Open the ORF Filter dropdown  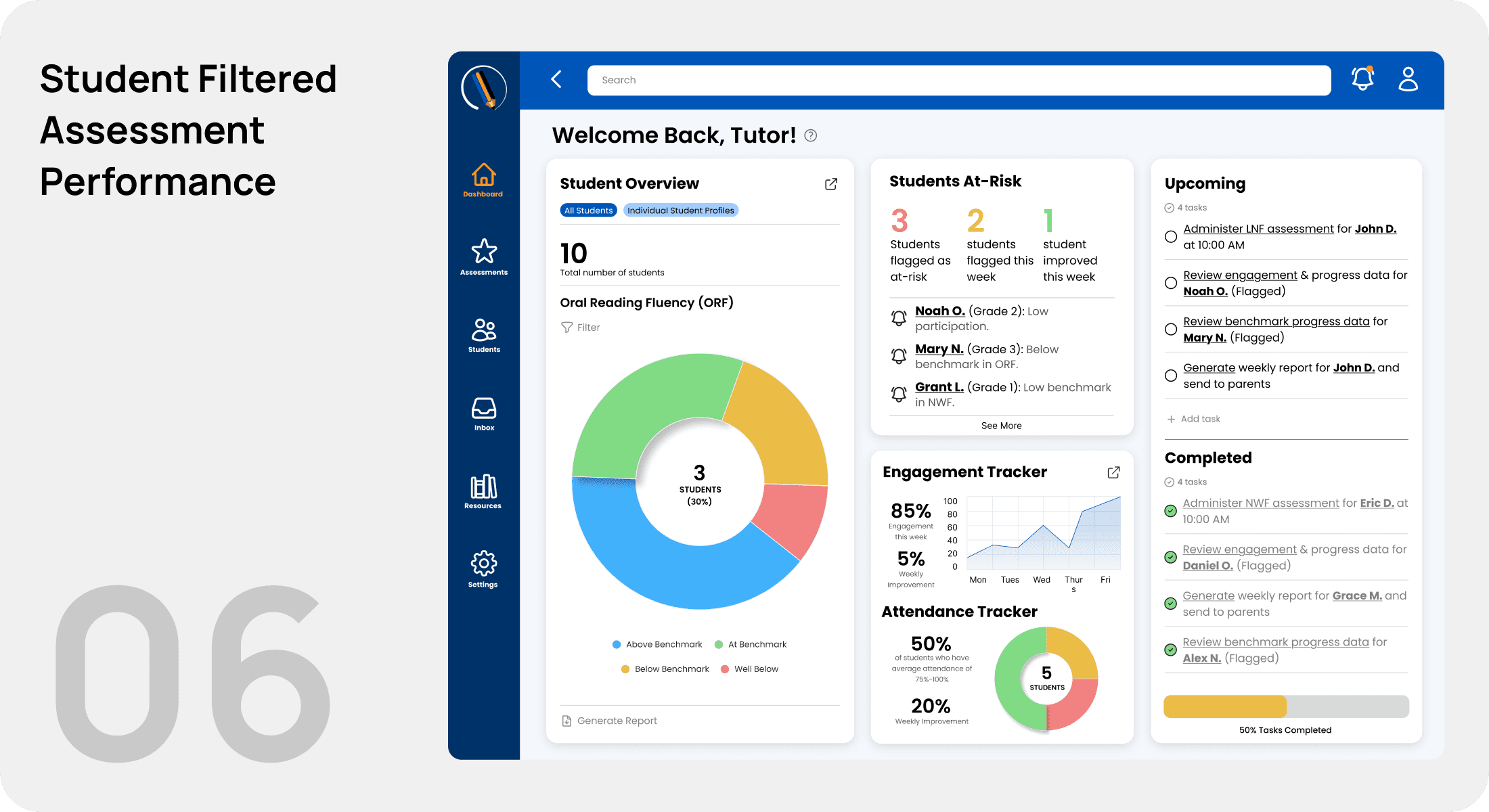pos(581,328)
